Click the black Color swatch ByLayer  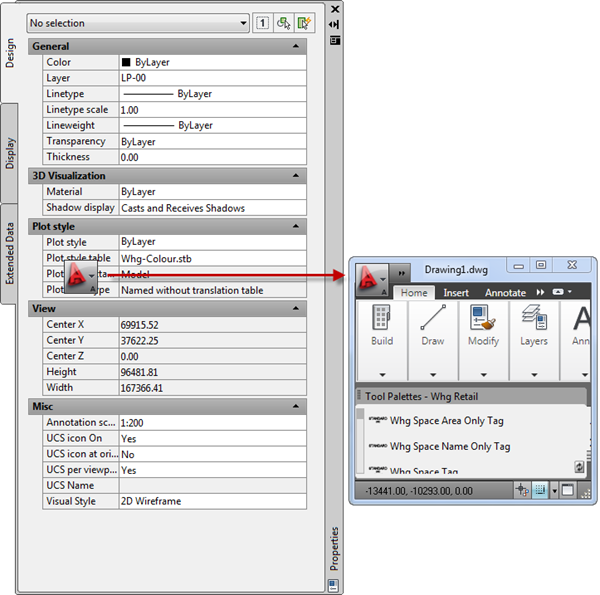126,62
